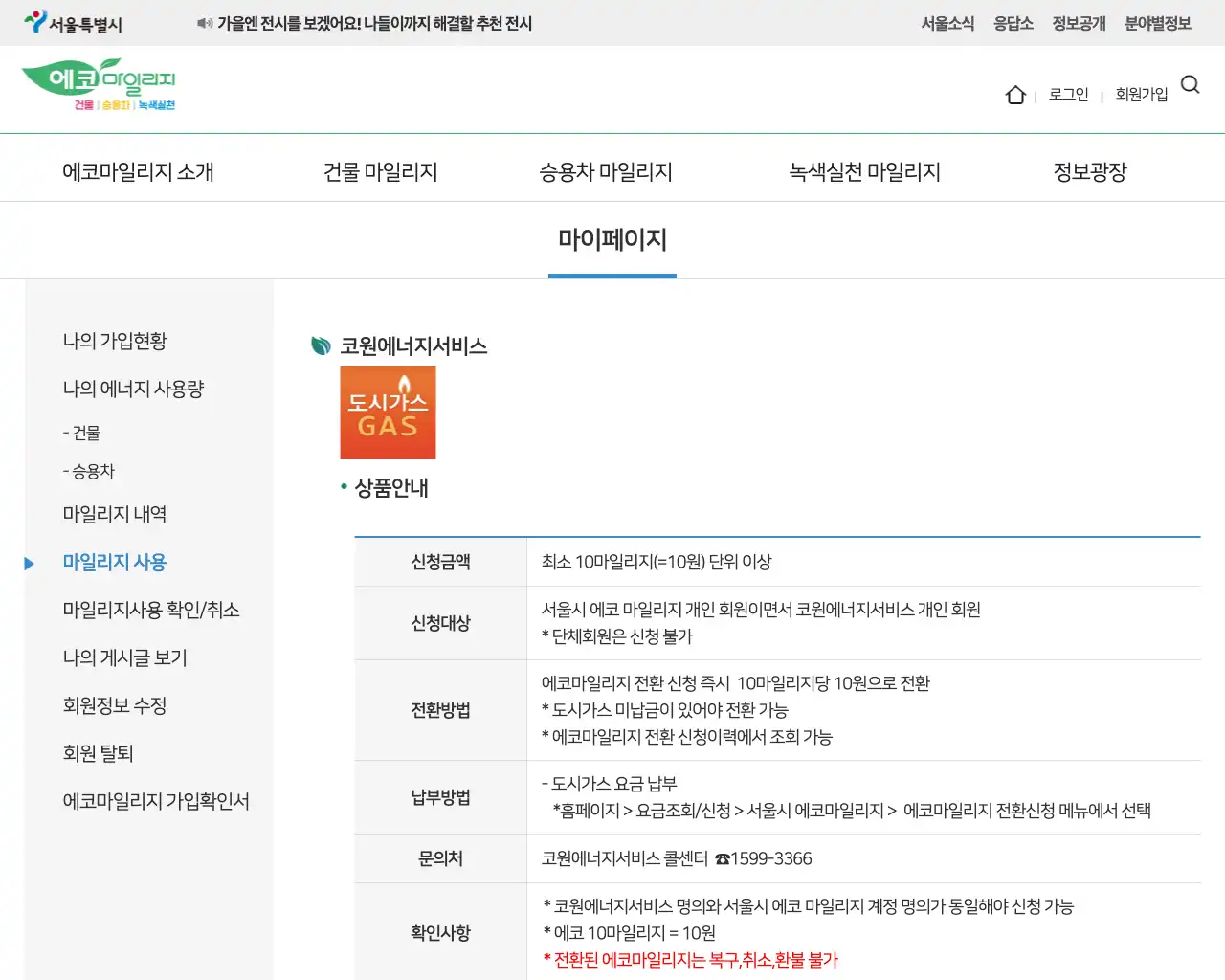This screenshot has height=980, width=1225.
Task: Open 회원정보 수정 in sidebar
Action: coord(115,705)
